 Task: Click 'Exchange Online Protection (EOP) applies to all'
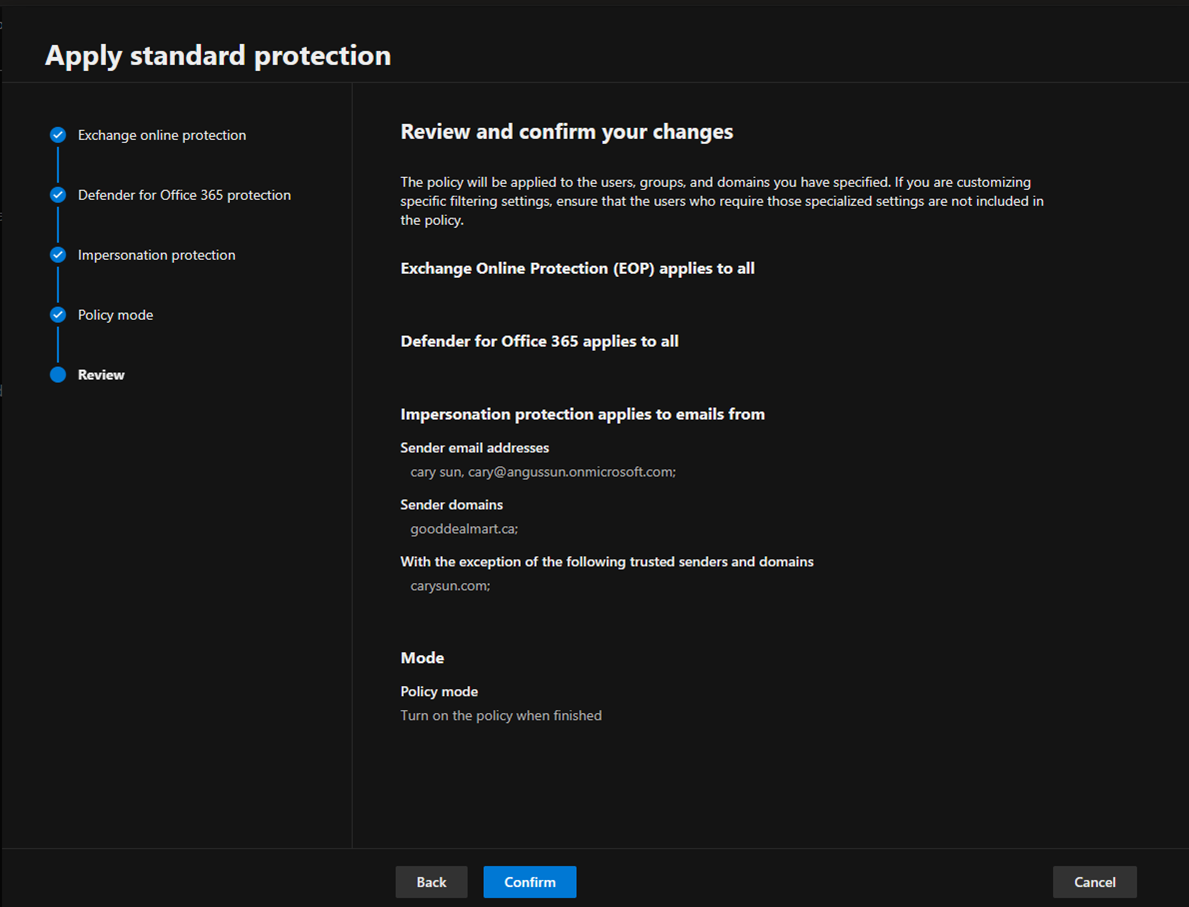pyautogui.click(x=577, y=268)
